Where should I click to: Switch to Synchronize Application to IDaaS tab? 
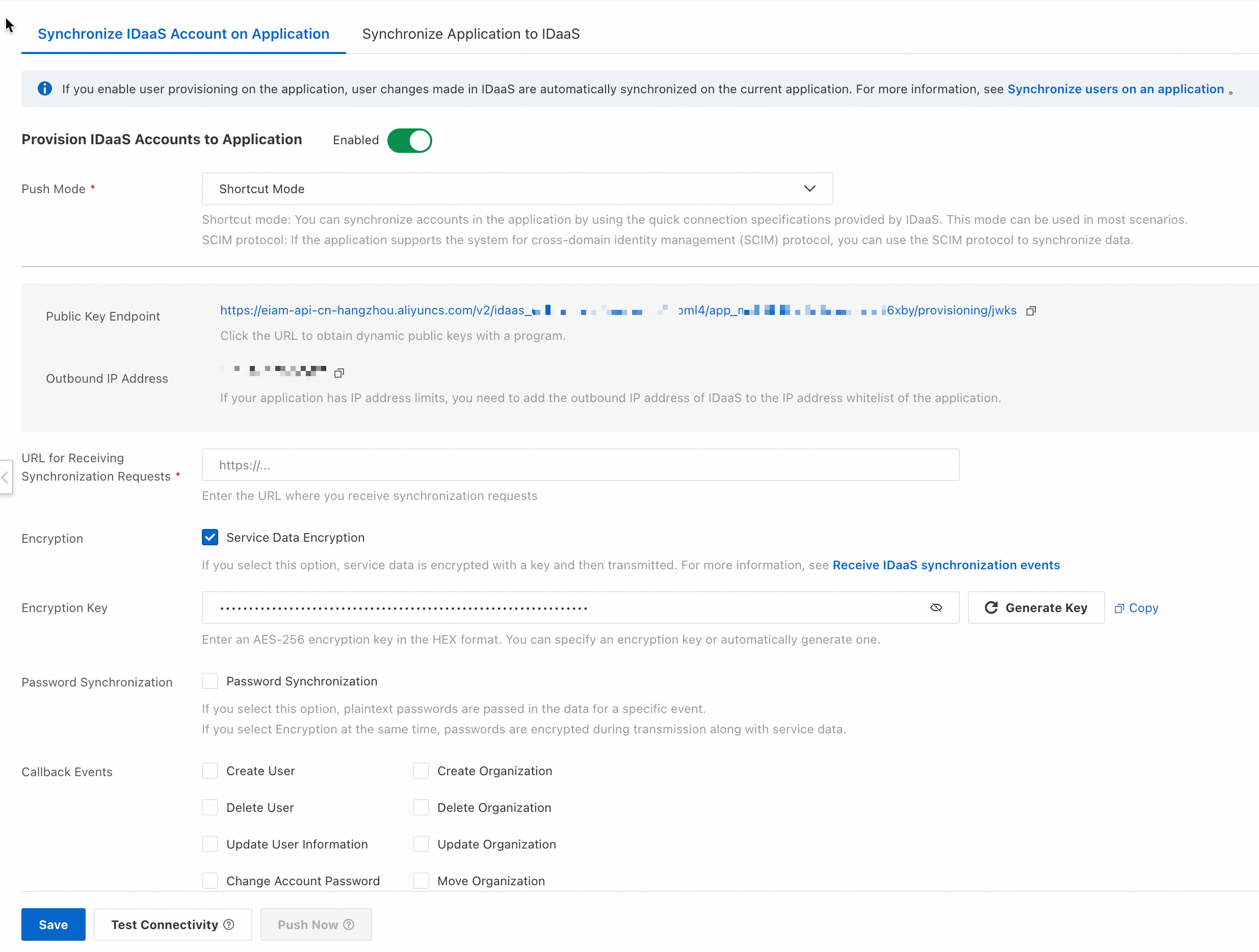click(470, 34)
